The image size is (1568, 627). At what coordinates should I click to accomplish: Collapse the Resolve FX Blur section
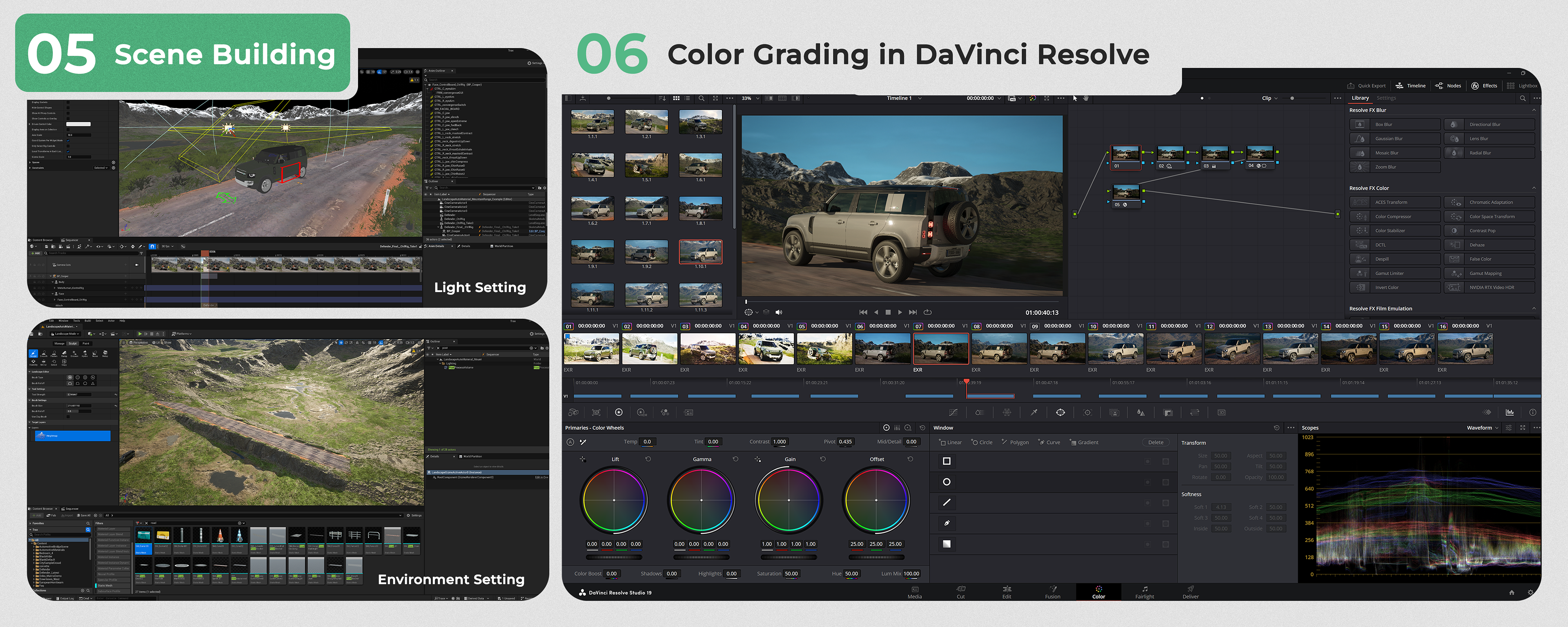(x=1533, y=110)
